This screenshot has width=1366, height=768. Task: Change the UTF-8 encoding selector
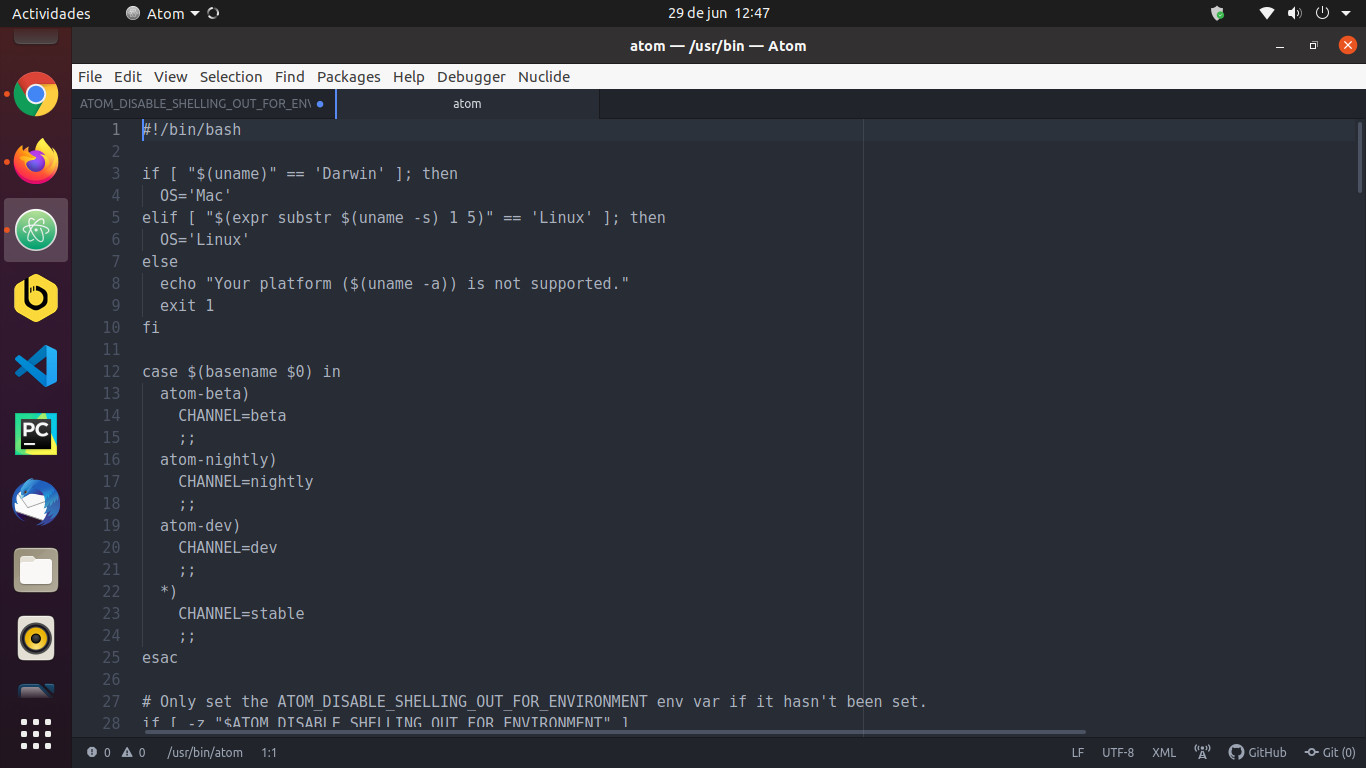(1118, 752)
